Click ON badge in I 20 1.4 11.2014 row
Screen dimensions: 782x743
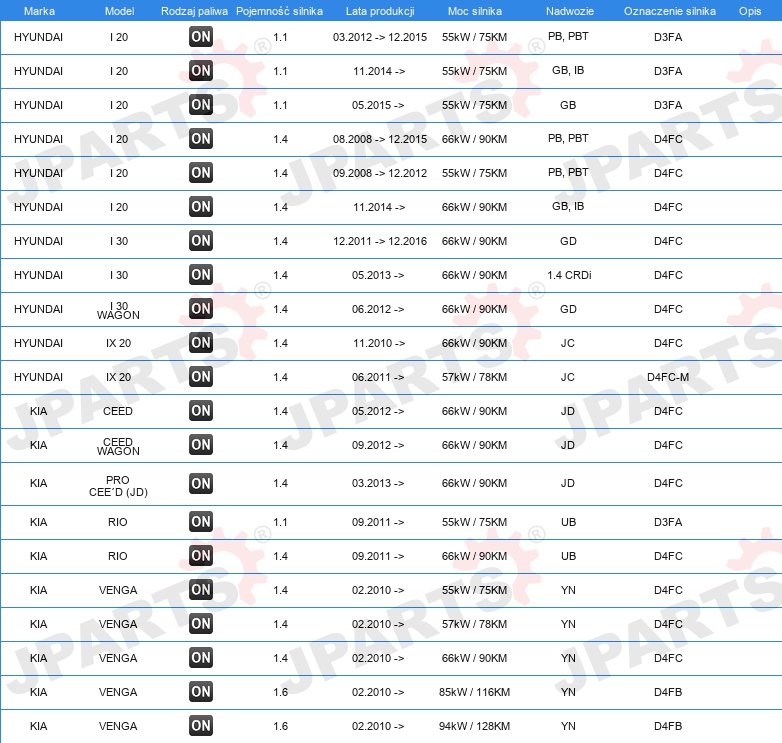click(201, 206)
